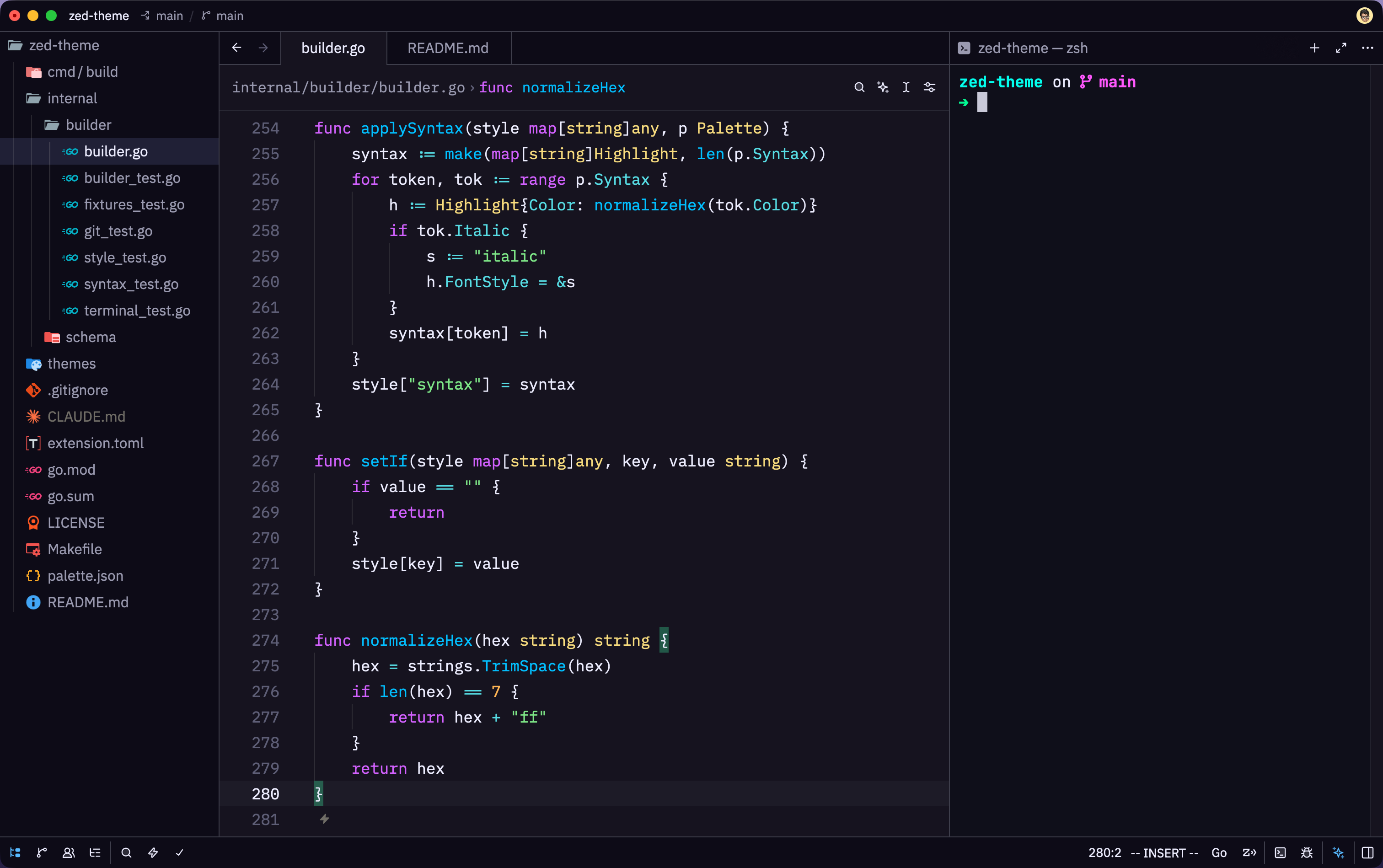Open extension.toml in the file tree
The width and height of the screenshot is (1383, 868).
point(109,443)
